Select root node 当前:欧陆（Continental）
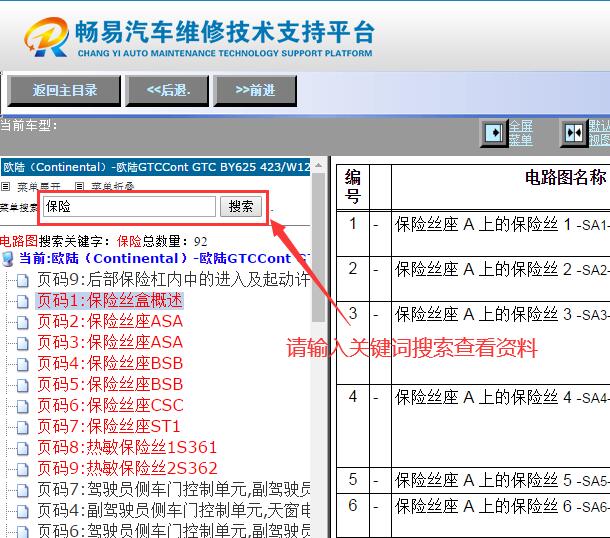This screenshot has height=538, width=610. pyautogui.click(x=164, y=258)
